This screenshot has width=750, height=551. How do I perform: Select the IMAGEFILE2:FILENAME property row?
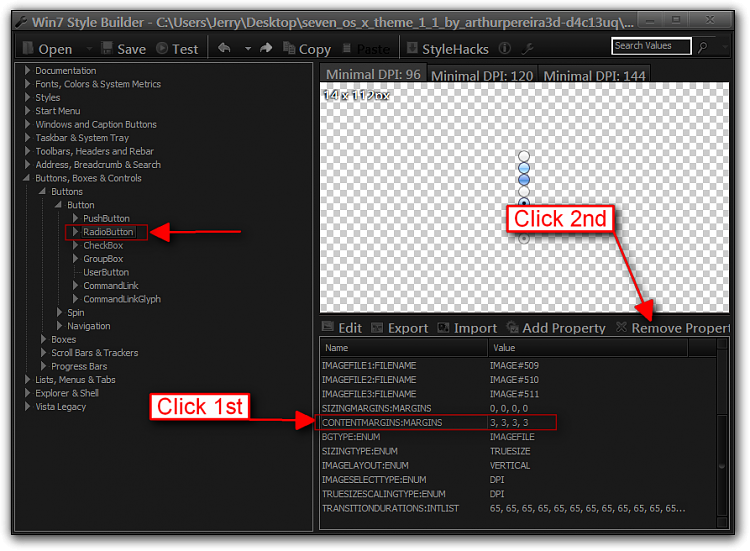518,380
